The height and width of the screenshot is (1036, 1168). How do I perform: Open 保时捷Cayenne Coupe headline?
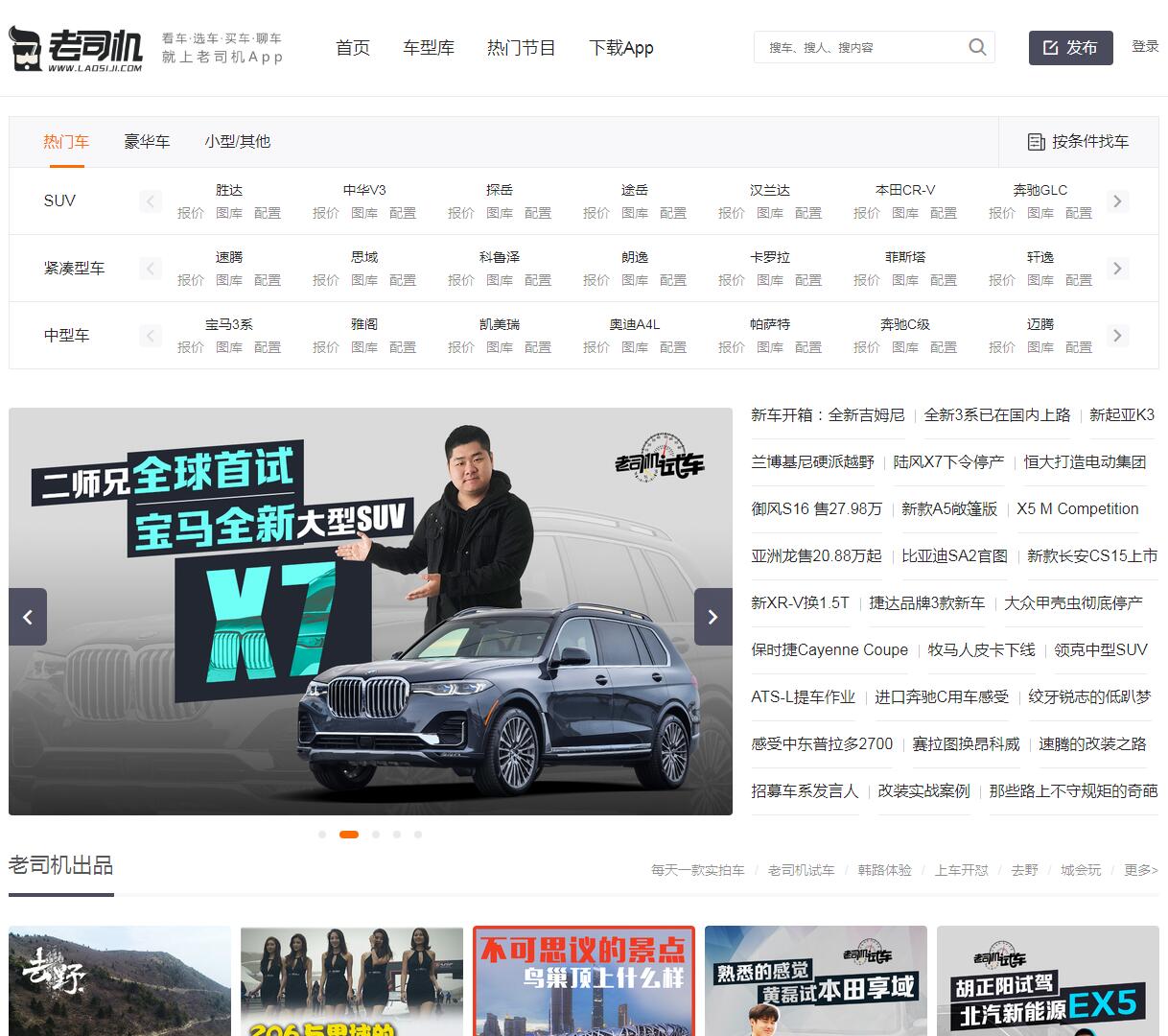[829, 650]
